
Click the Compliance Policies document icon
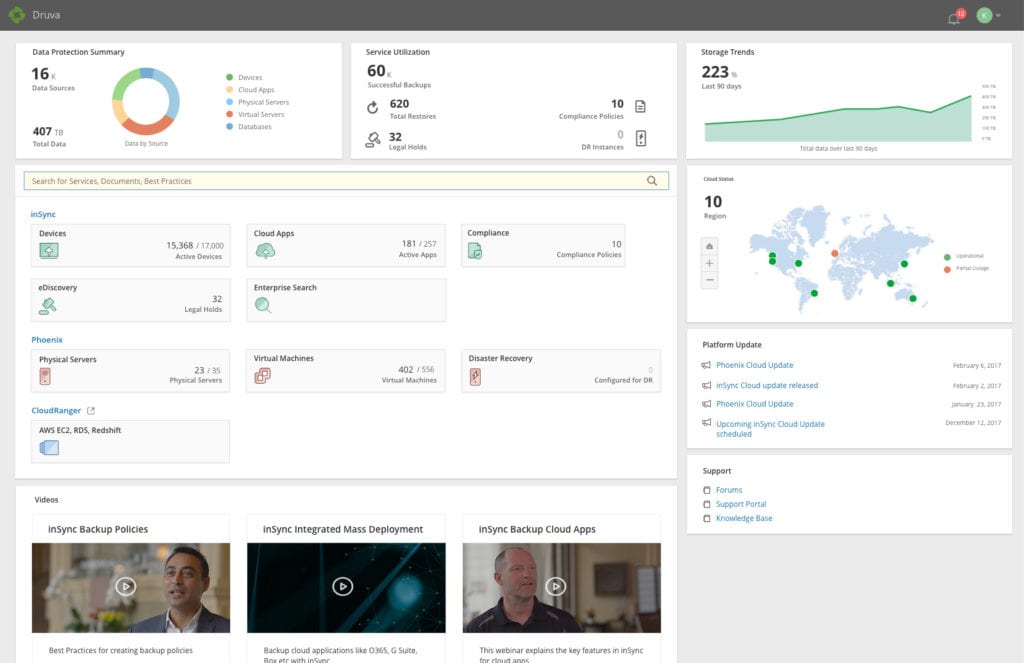click(641, 106)
